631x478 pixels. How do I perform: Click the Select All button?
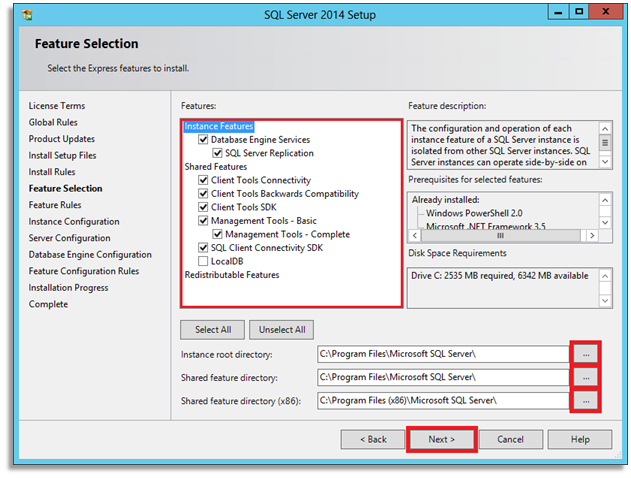(212, 329)
